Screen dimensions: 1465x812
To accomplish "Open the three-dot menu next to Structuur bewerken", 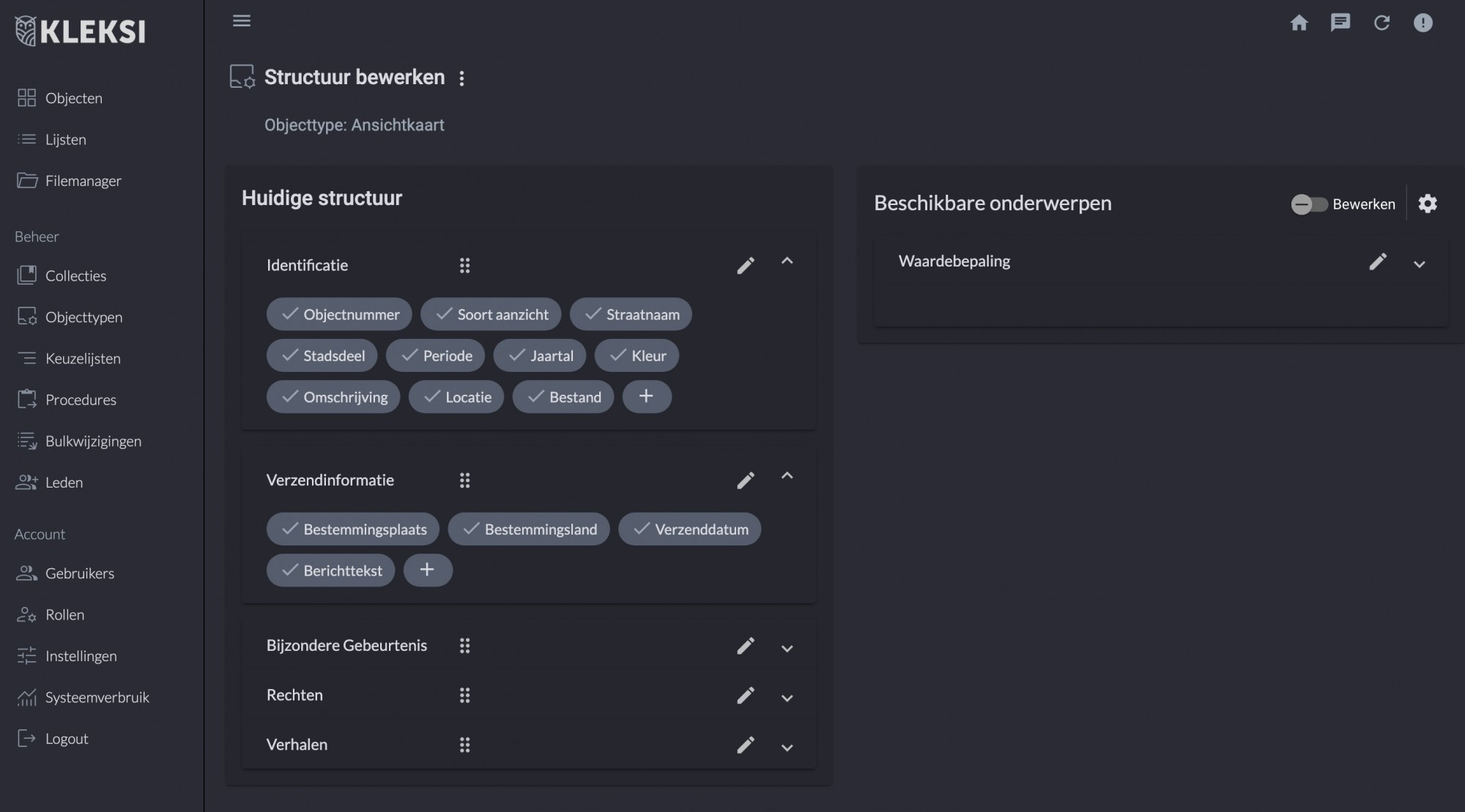I will (461, 78).
